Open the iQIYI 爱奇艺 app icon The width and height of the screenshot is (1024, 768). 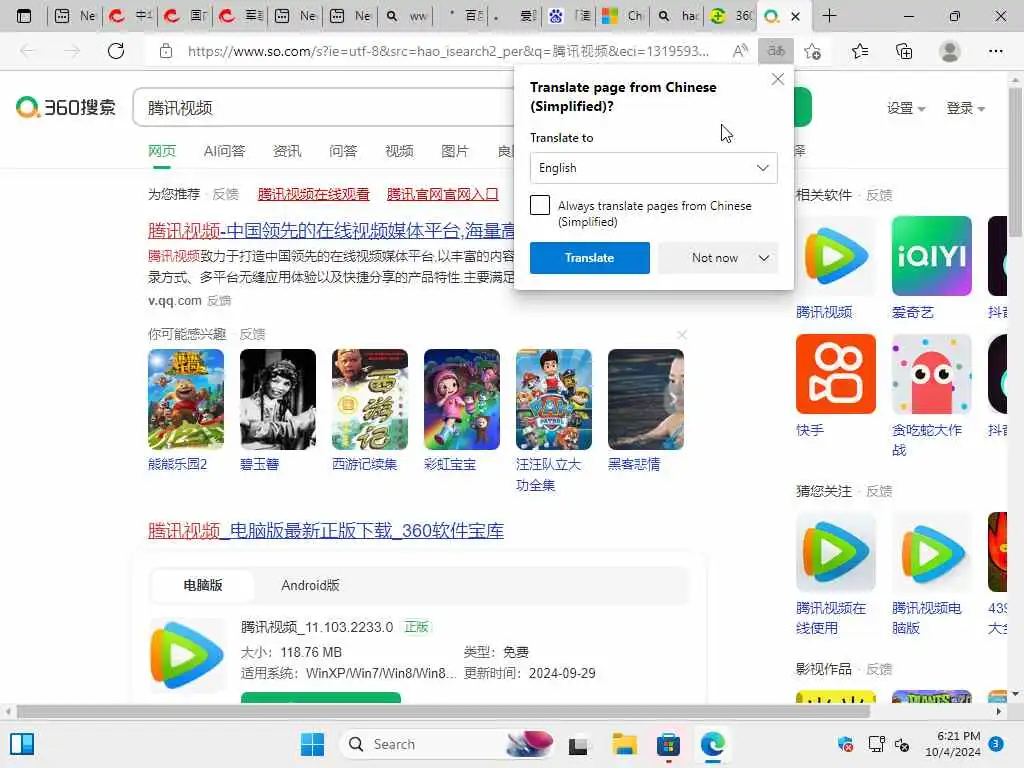pos(931,256)
